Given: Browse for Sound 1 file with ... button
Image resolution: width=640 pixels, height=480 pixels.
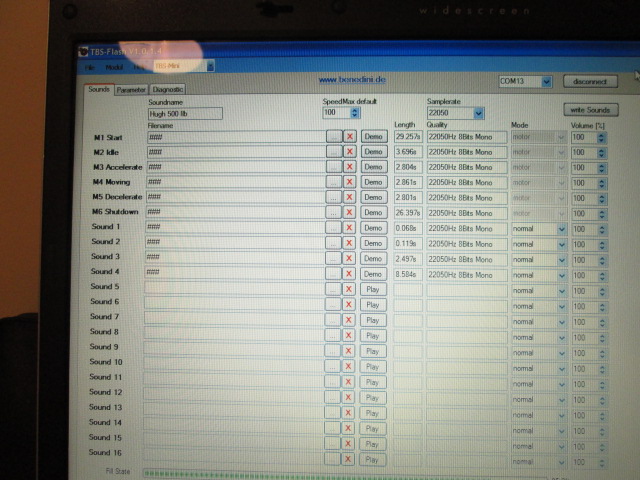Looking at the screenshot, I should (333, 228).
